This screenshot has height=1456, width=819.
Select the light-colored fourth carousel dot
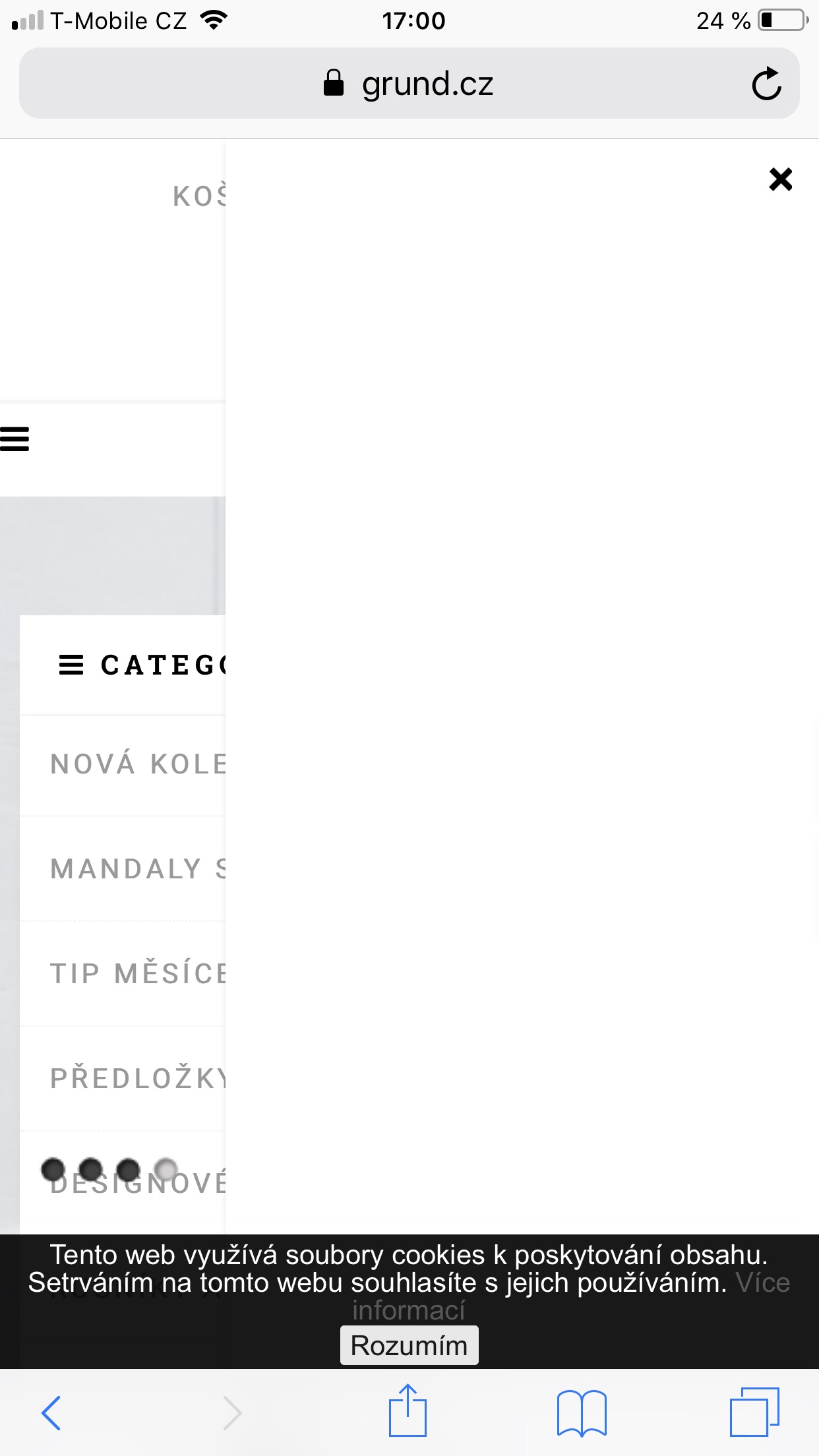tap(166, 1170)
